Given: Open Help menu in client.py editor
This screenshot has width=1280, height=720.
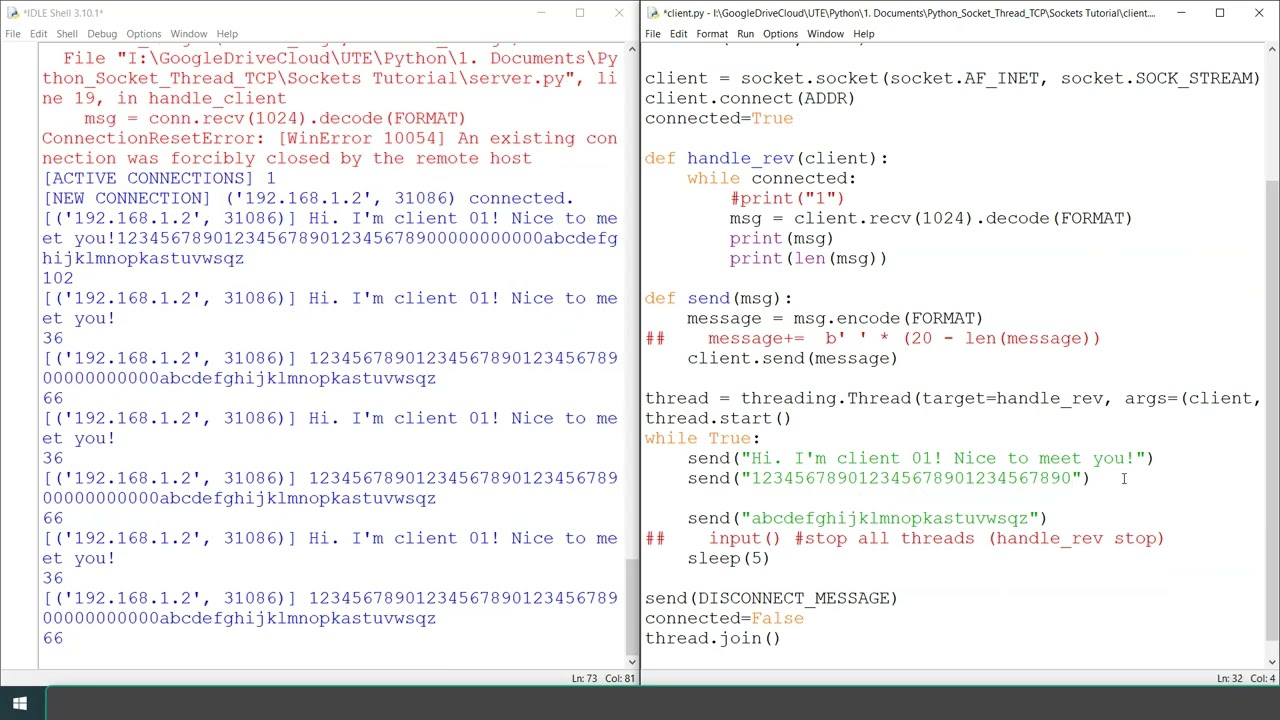Looking at the screenshot, I should pos(863,34).
